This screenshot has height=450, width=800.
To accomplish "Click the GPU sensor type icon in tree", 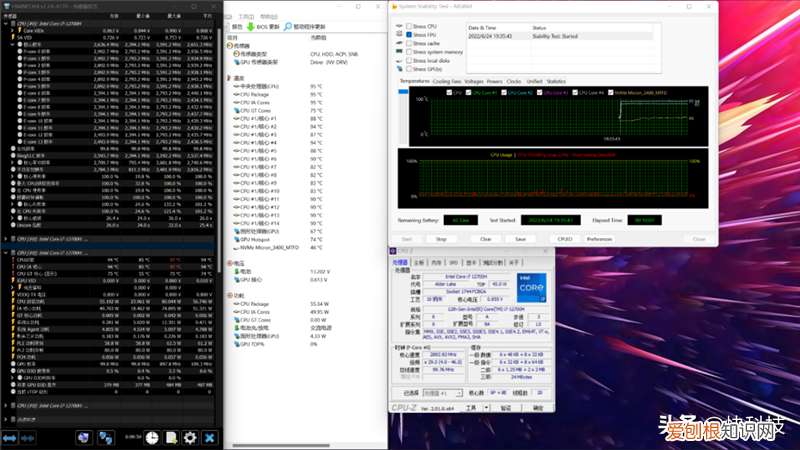I will point(236,61).
